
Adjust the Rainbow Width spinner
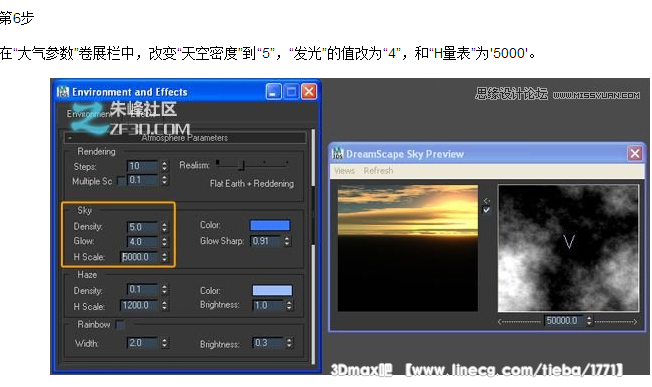[165, 343]
